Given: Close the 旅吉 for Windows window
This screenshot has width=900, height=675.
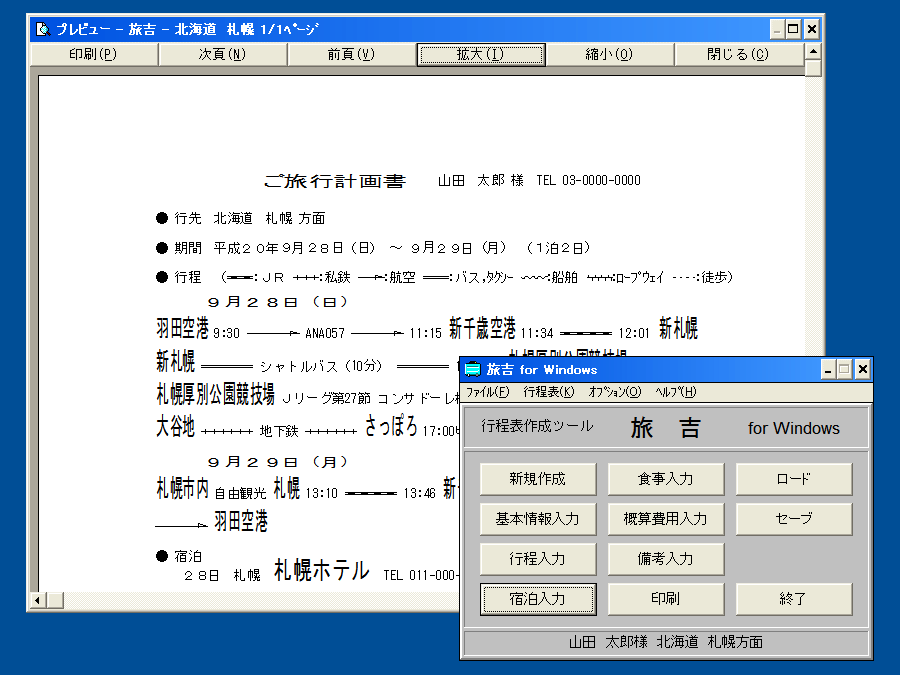Looking at the screenshot, I should pyautogui.click(x=862, y=370).
